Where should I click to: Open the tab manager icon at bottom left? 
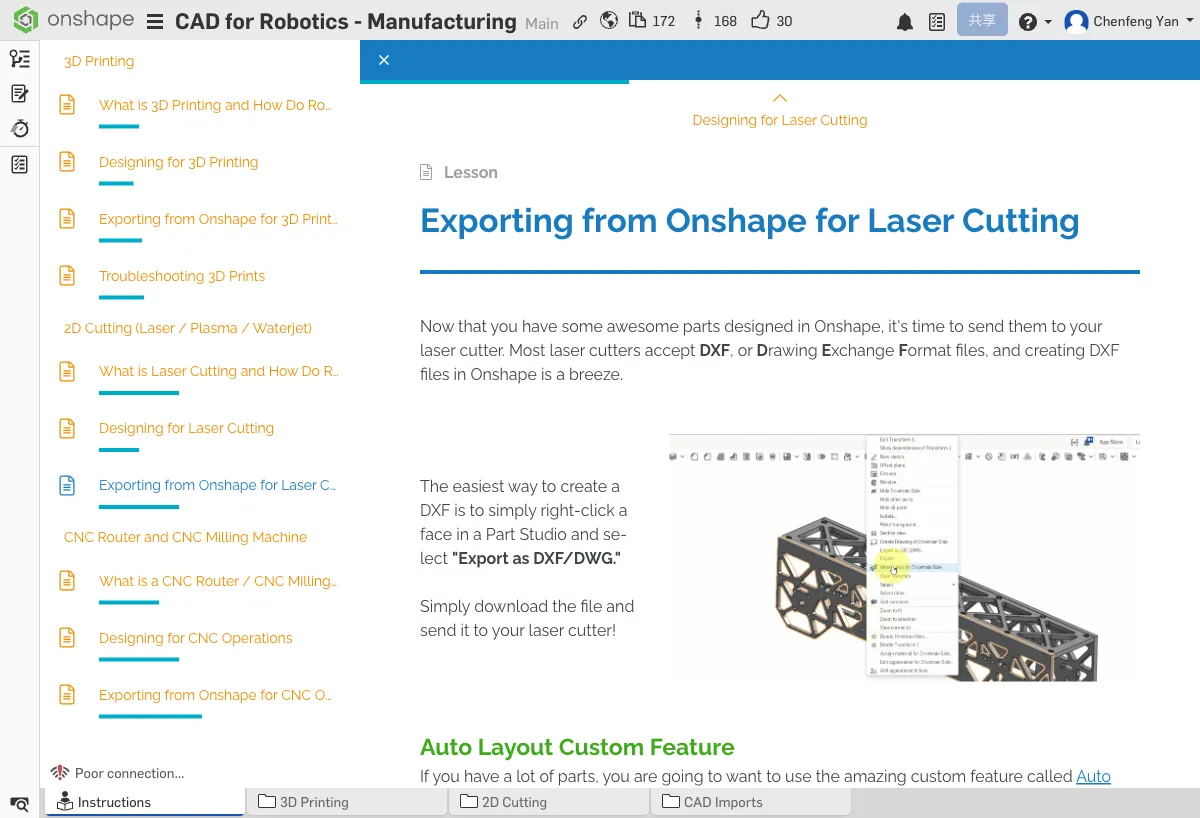coord(20,803)
